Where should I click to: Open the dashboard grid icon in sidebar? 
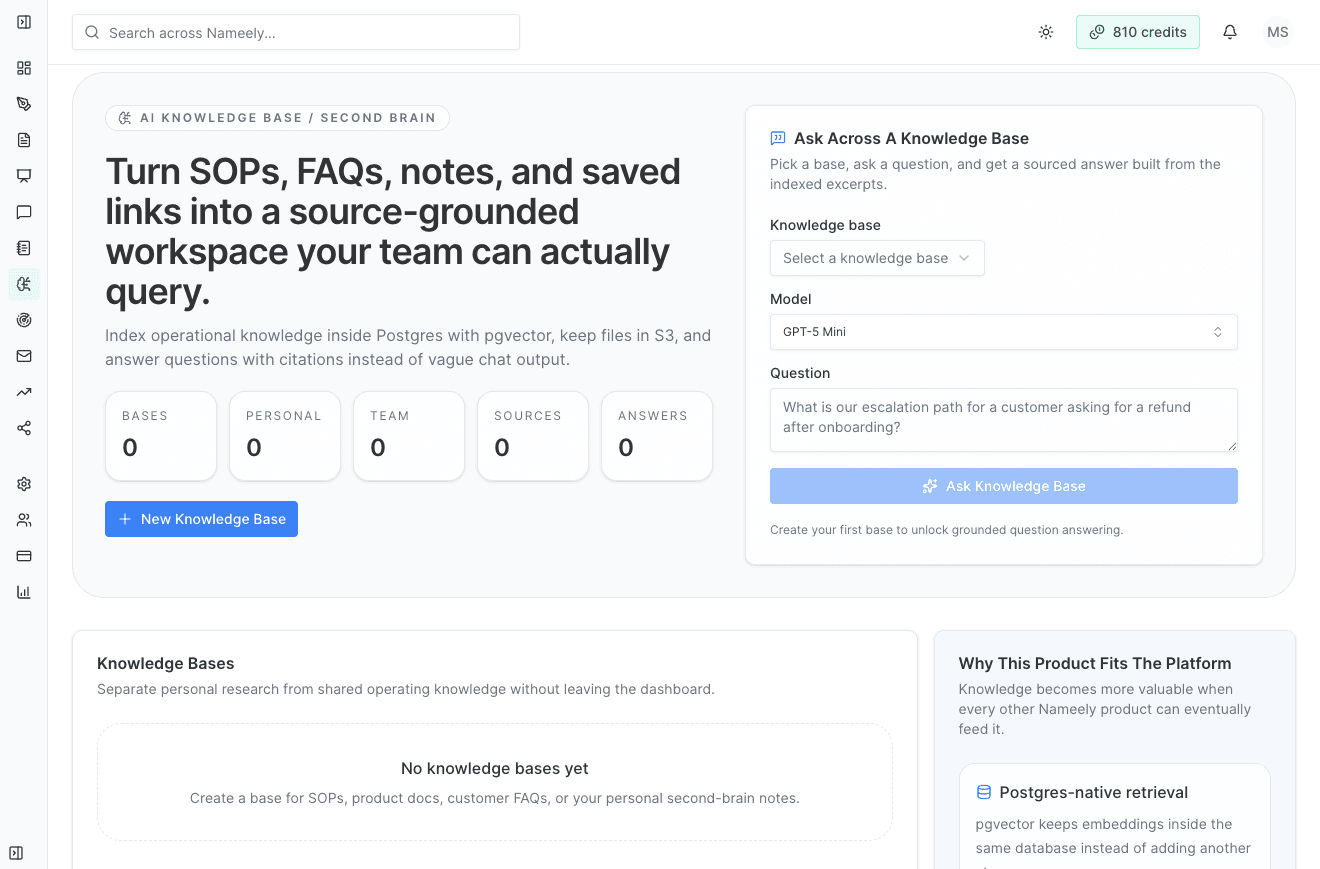24,68
